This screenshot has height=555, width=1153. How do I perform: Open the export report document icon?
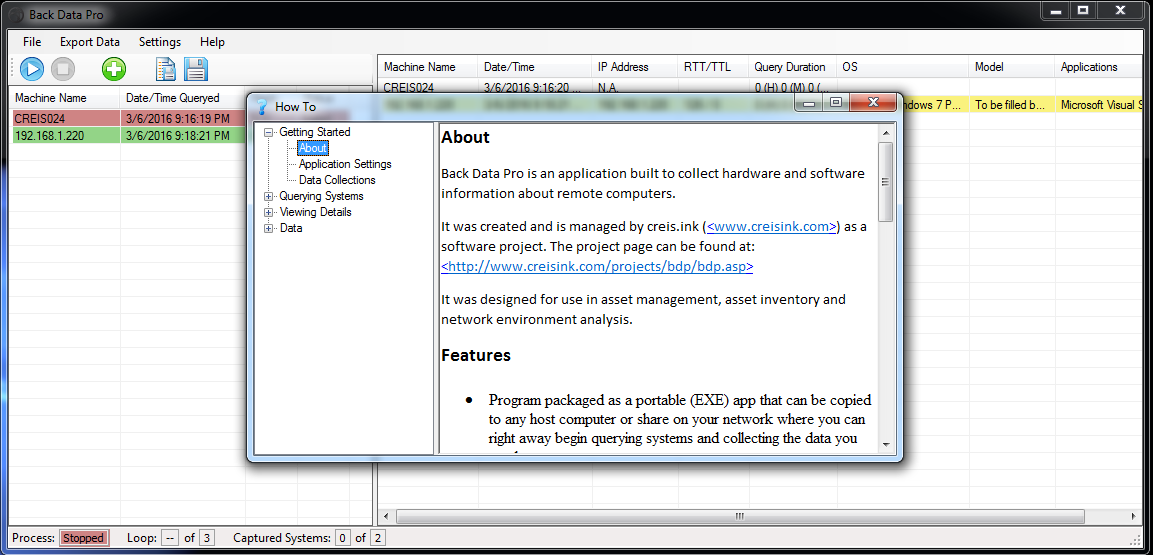[165, 69]
